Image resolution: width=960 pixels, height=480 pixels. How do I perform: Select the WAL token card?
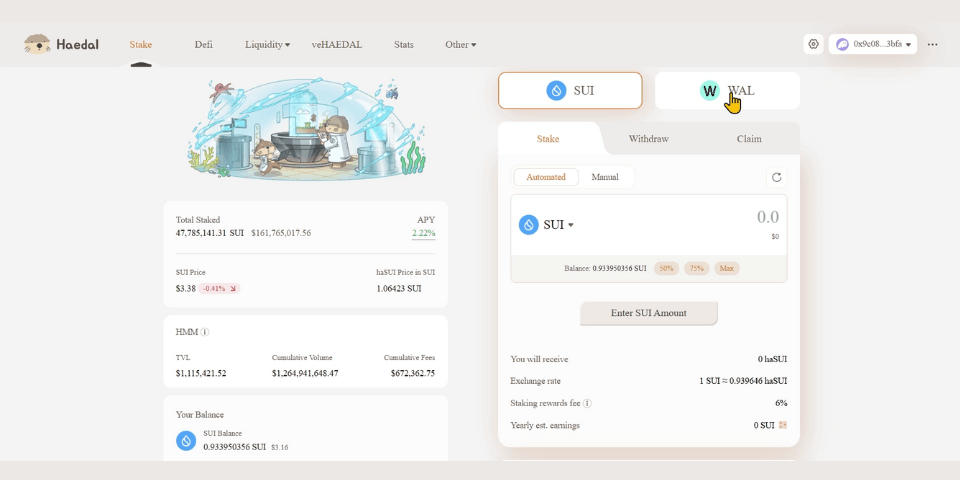[727, 91]
